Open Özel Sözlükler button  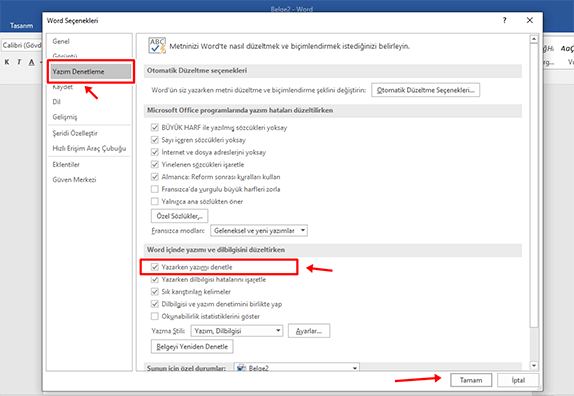pos(179,216)
